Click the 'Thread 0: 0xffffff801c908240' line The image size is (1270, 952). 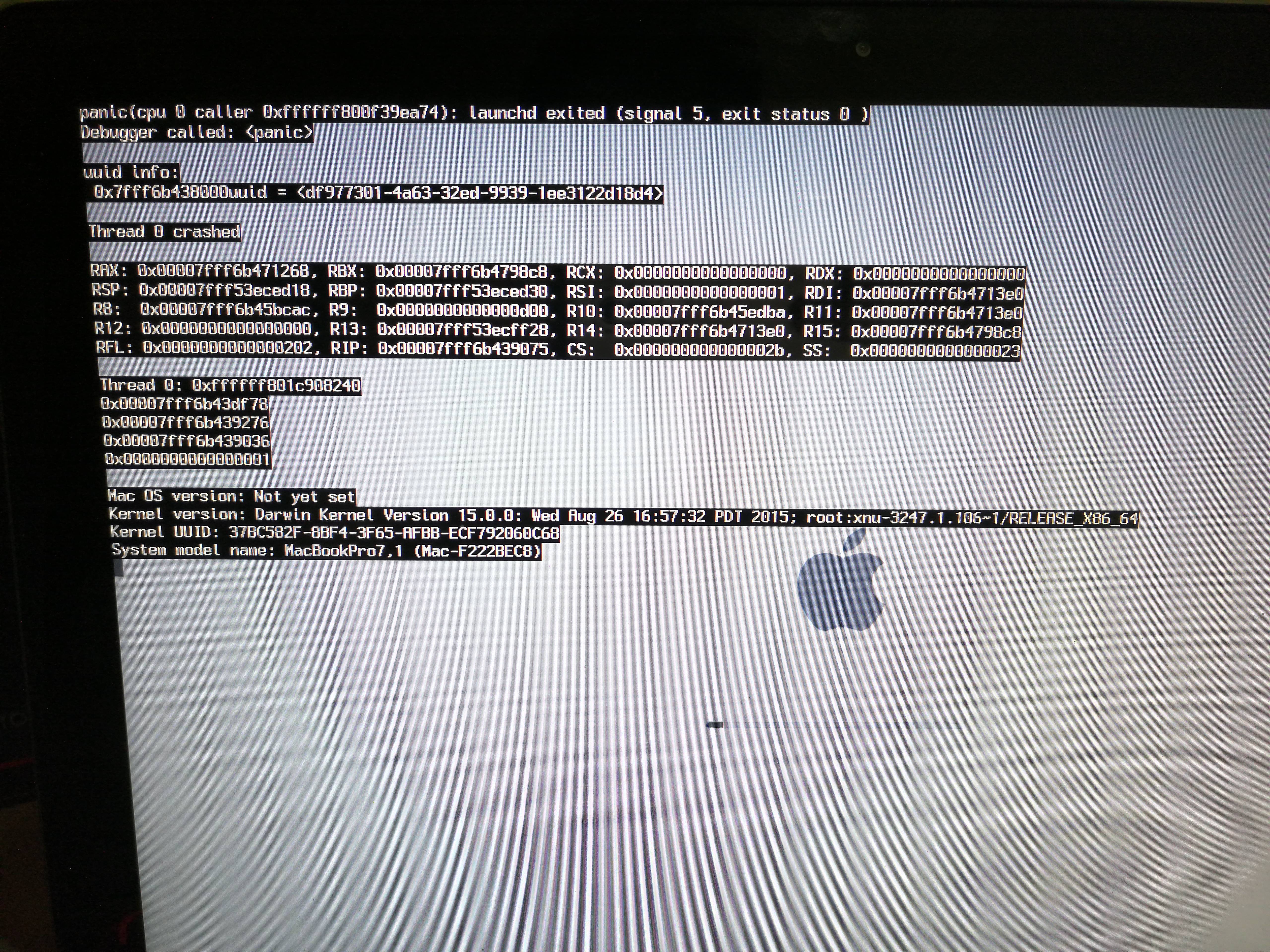(230, 385)
